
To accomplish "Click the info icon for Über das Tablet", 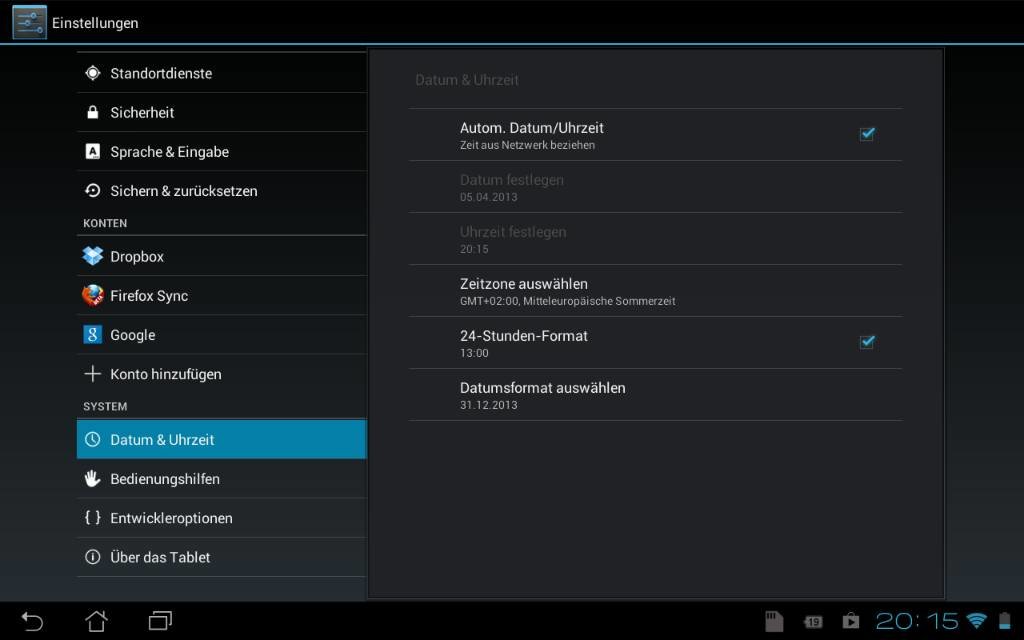I will [93, 557].
